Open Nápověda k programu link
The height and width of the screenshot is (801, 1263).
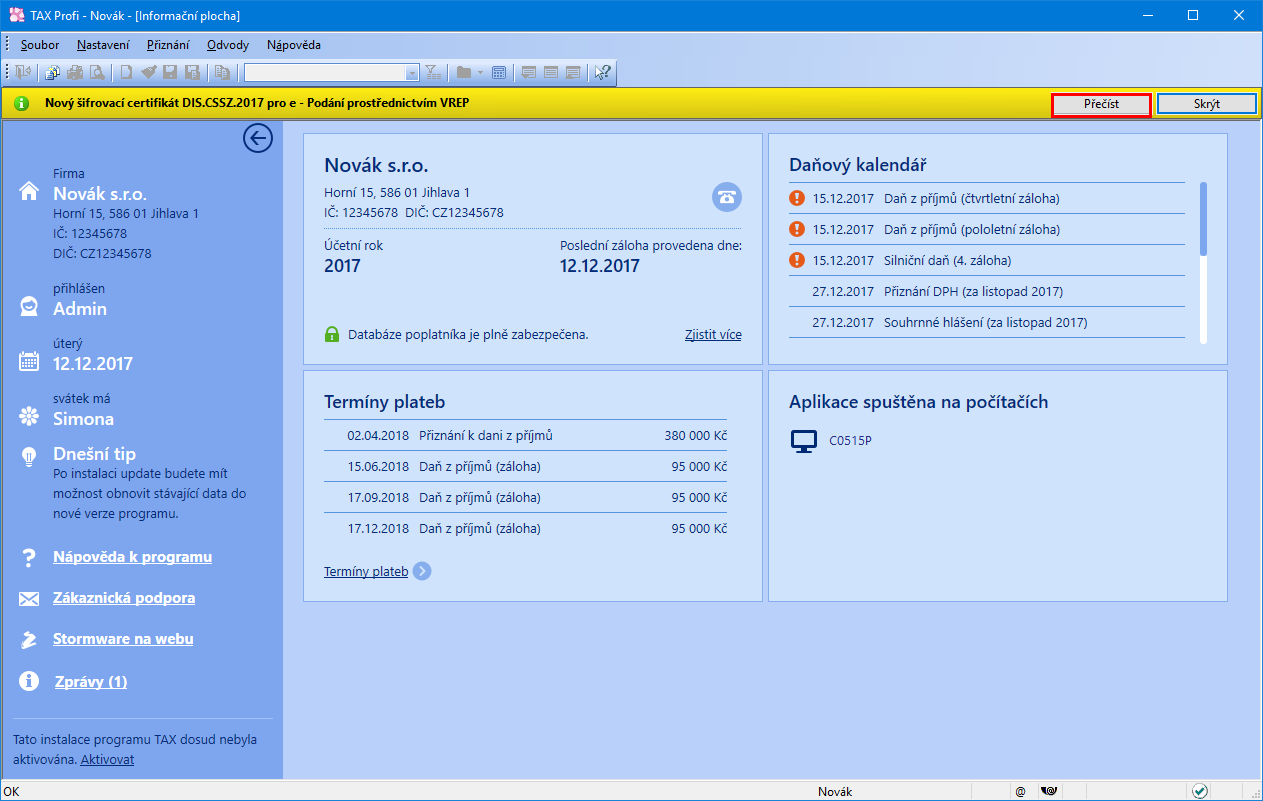(132, 557)
